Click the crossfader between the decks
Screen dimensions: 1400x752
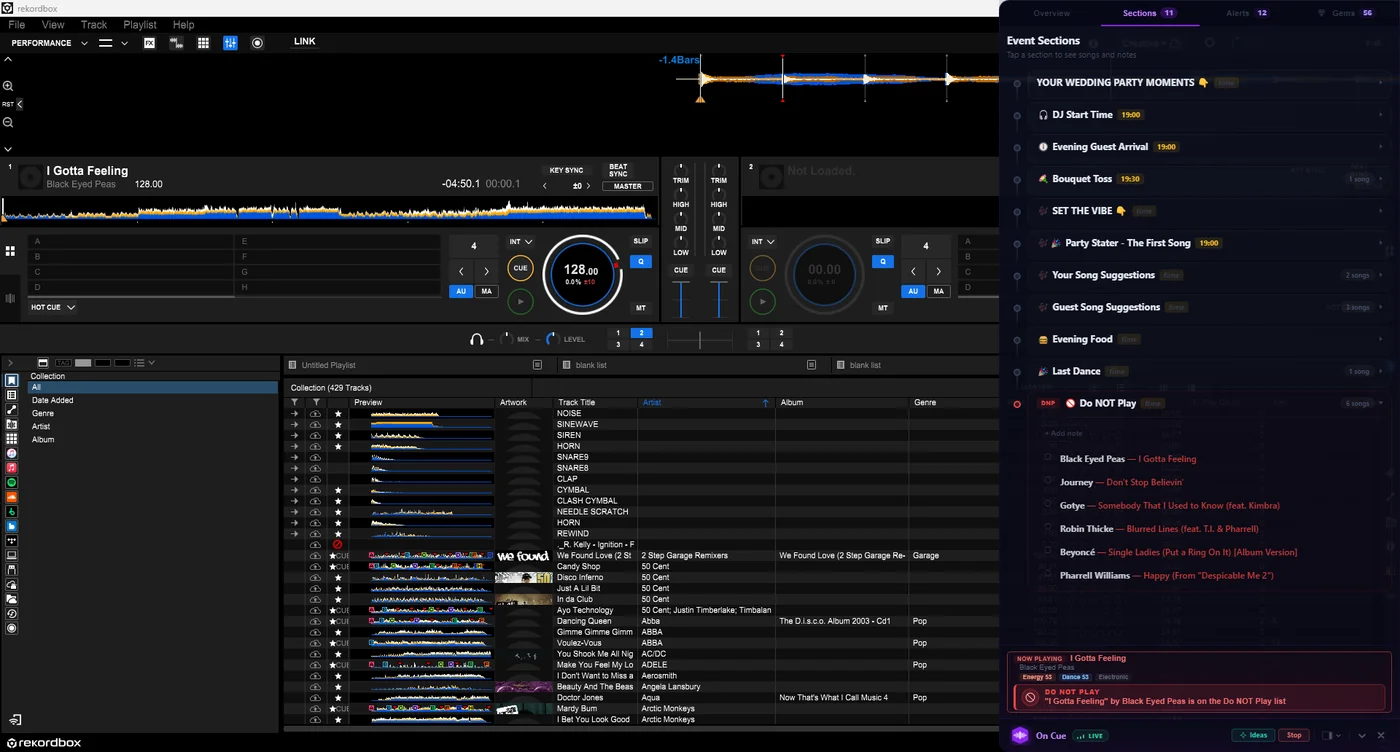coord(699,340)
